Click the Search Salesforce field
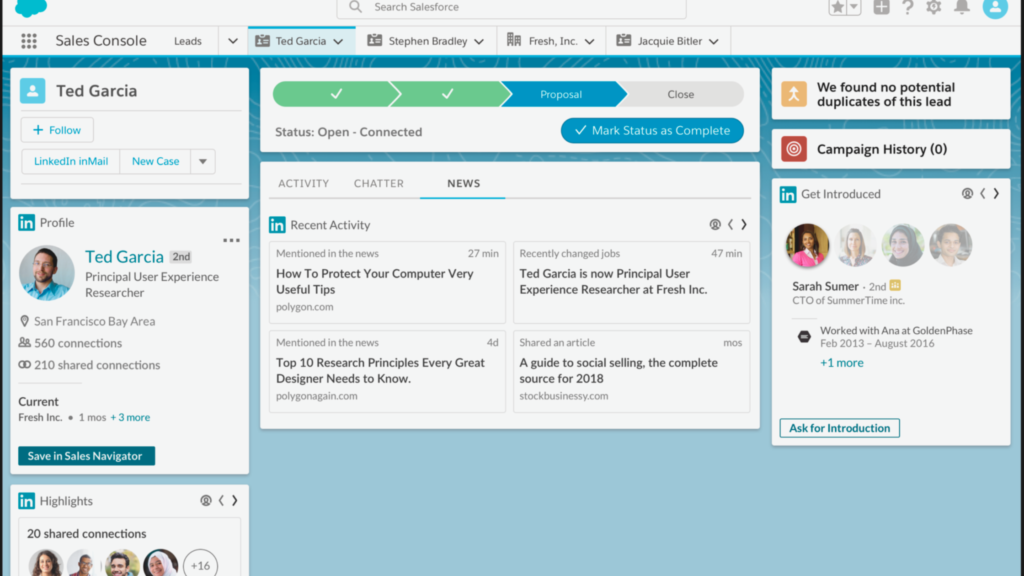 coord(511,8)
